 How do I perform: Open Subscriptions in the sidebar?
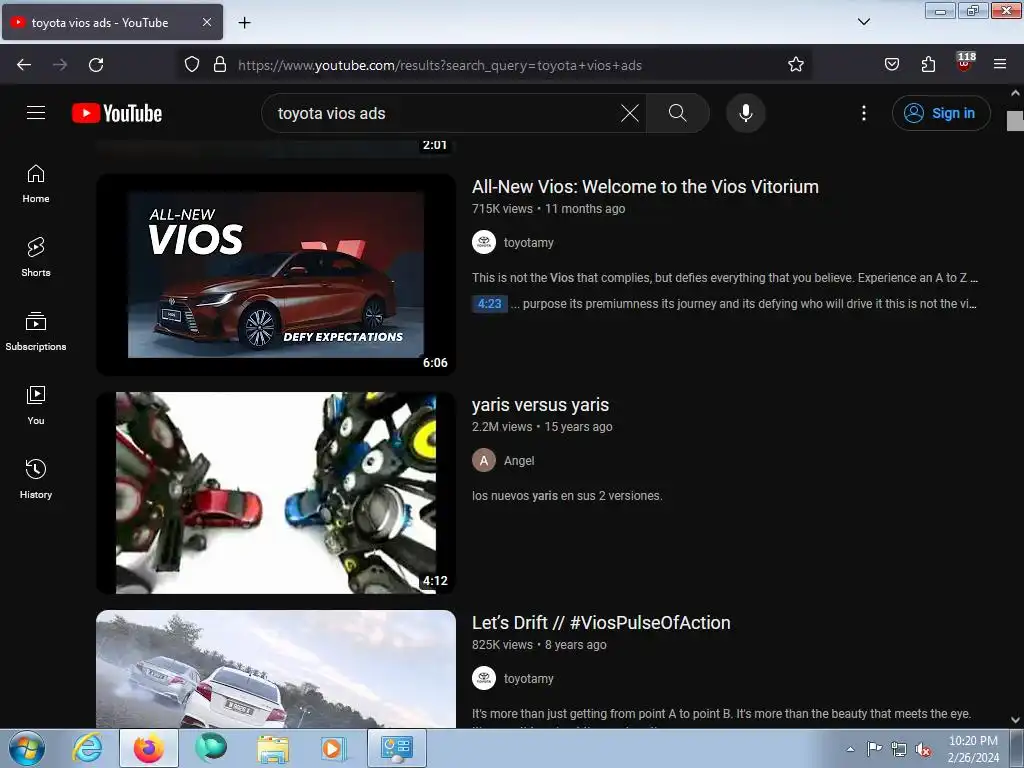click(x=36, y=331)
